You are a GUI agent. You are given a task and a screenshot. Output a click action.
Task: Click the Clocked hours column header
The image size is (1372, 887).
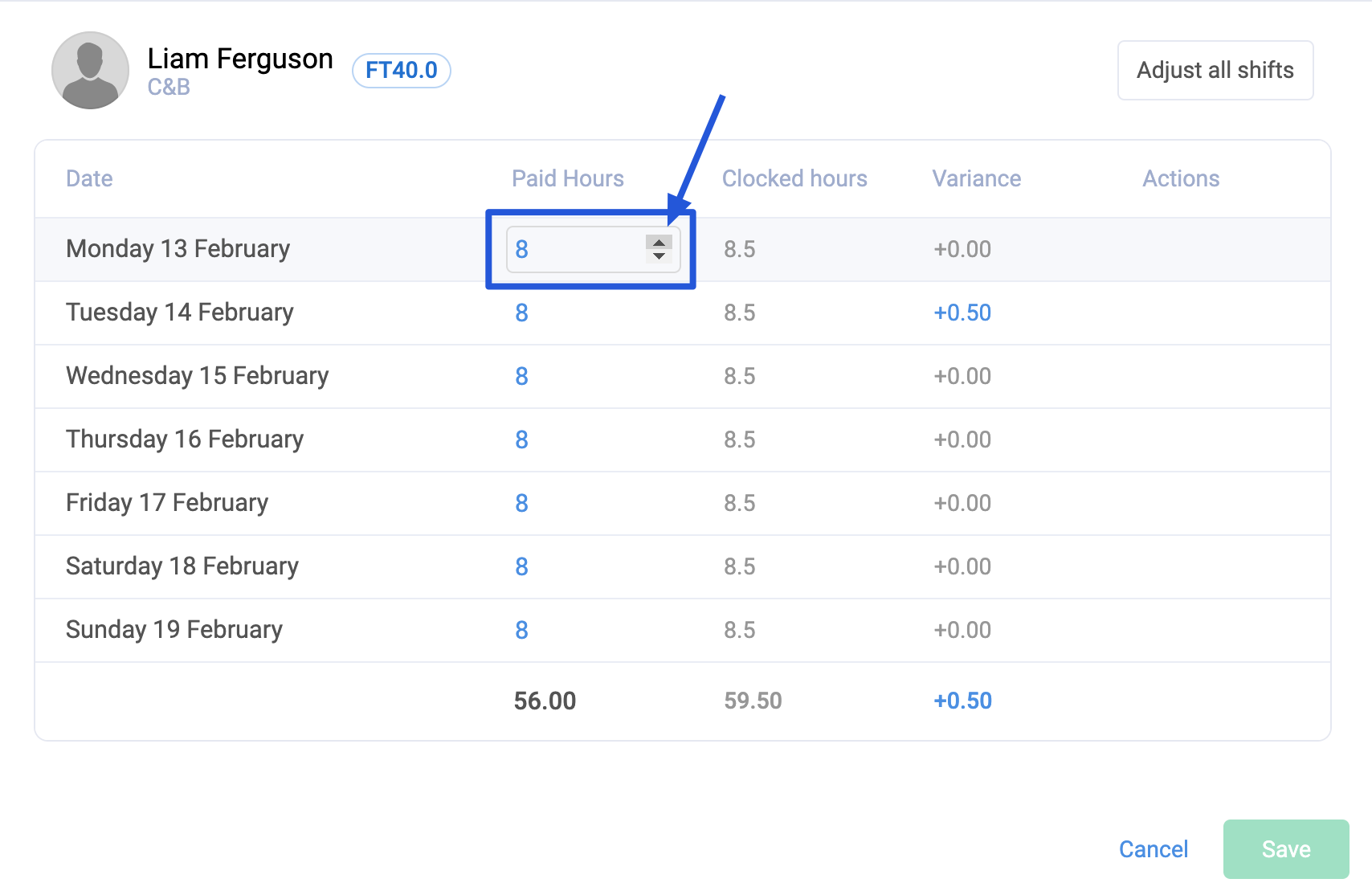coord(794,178)
